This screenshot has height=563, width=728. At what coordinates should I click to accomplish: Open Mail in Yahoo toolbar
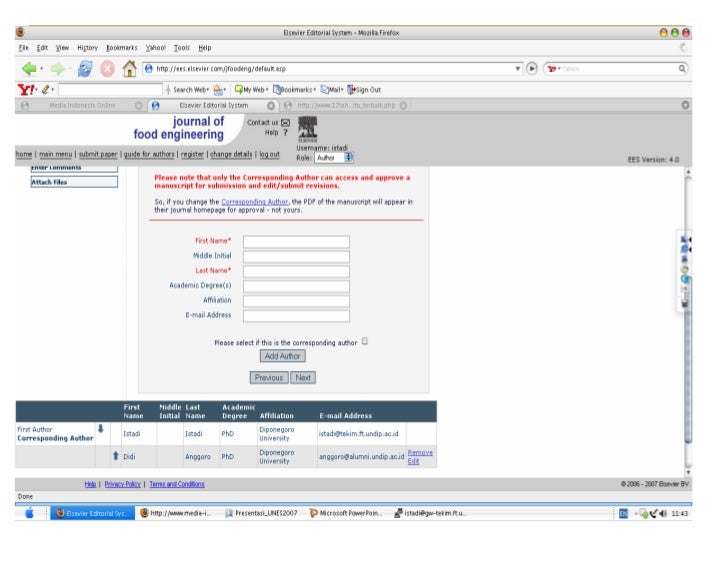click(x=332, y=90)
